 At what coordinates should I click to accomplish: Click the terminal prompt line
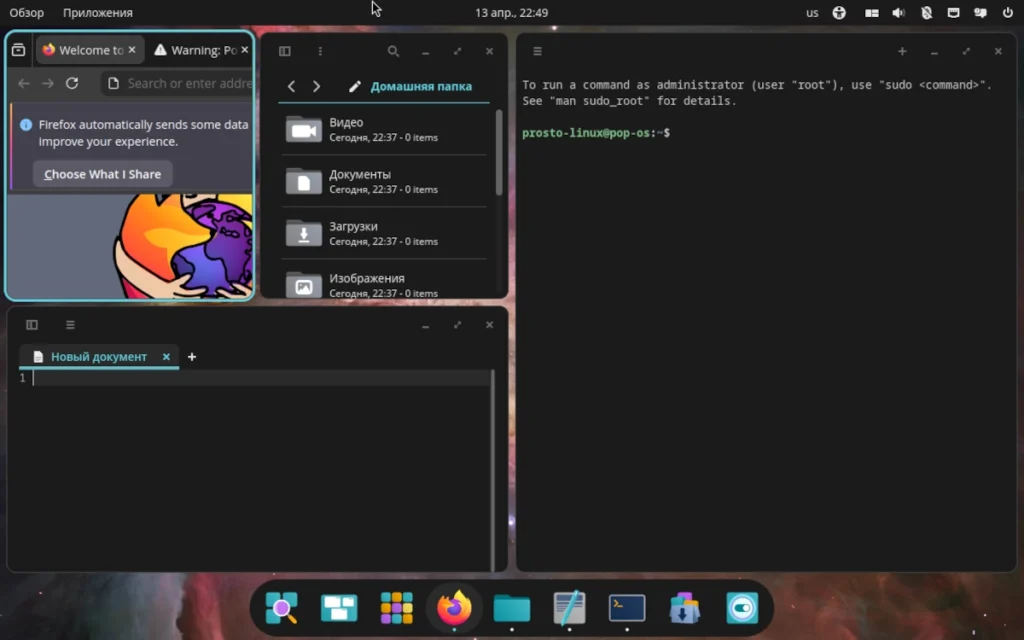click(596, 133)
